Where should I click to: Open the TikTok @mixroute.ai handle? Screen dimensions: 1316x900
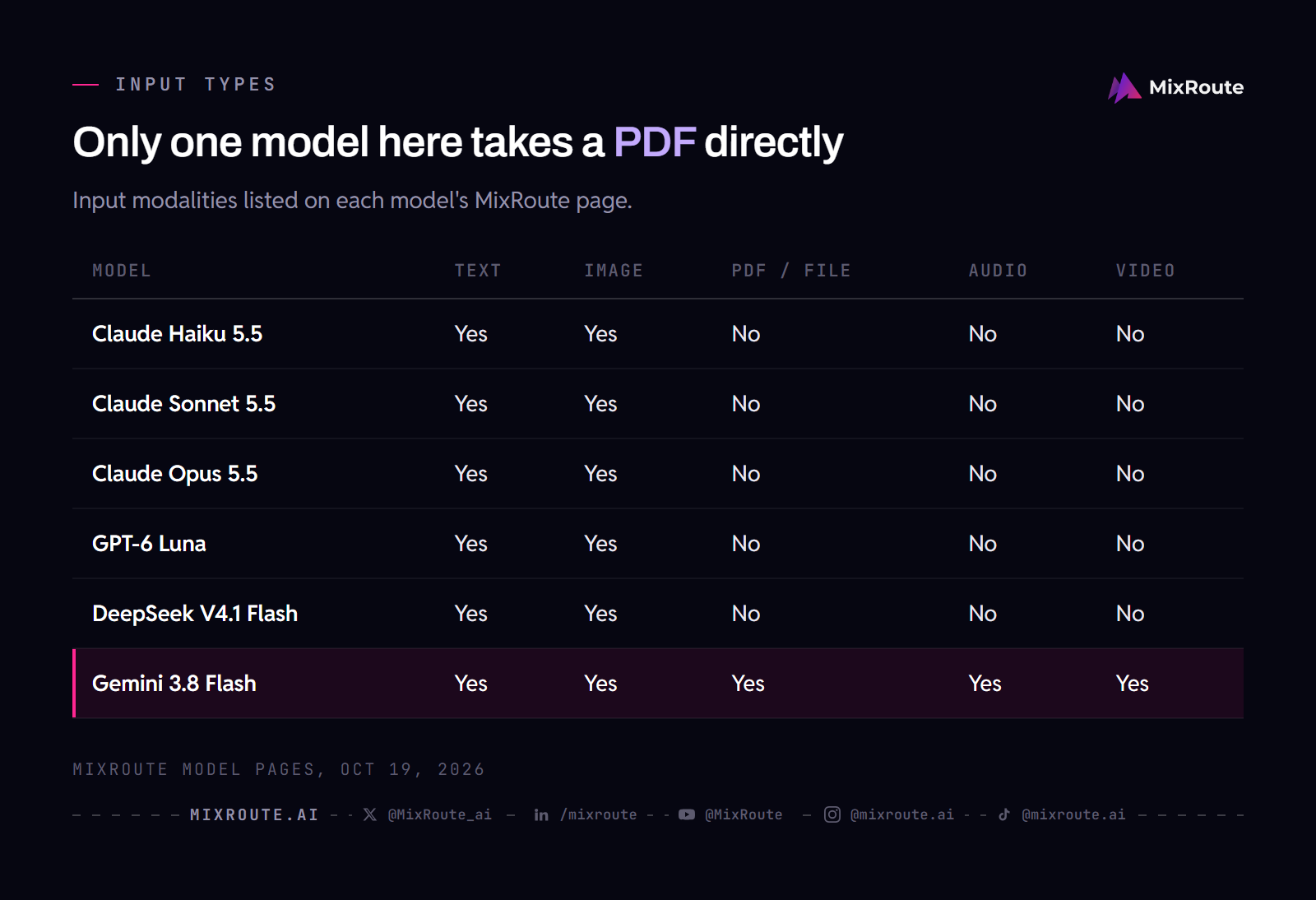pos(1073,814)
